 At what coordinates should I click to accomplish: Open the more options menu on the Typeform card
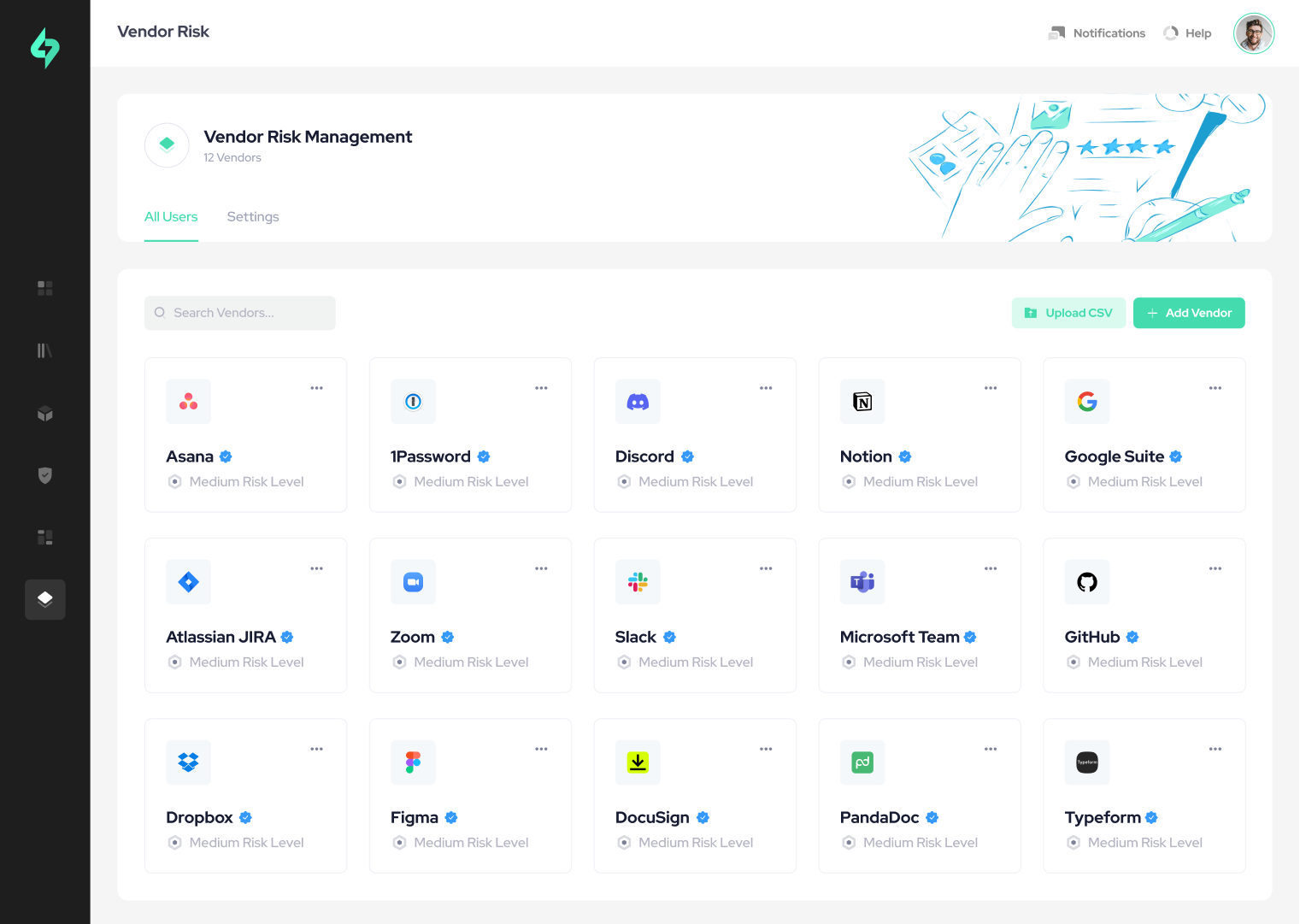point(1215,749)
